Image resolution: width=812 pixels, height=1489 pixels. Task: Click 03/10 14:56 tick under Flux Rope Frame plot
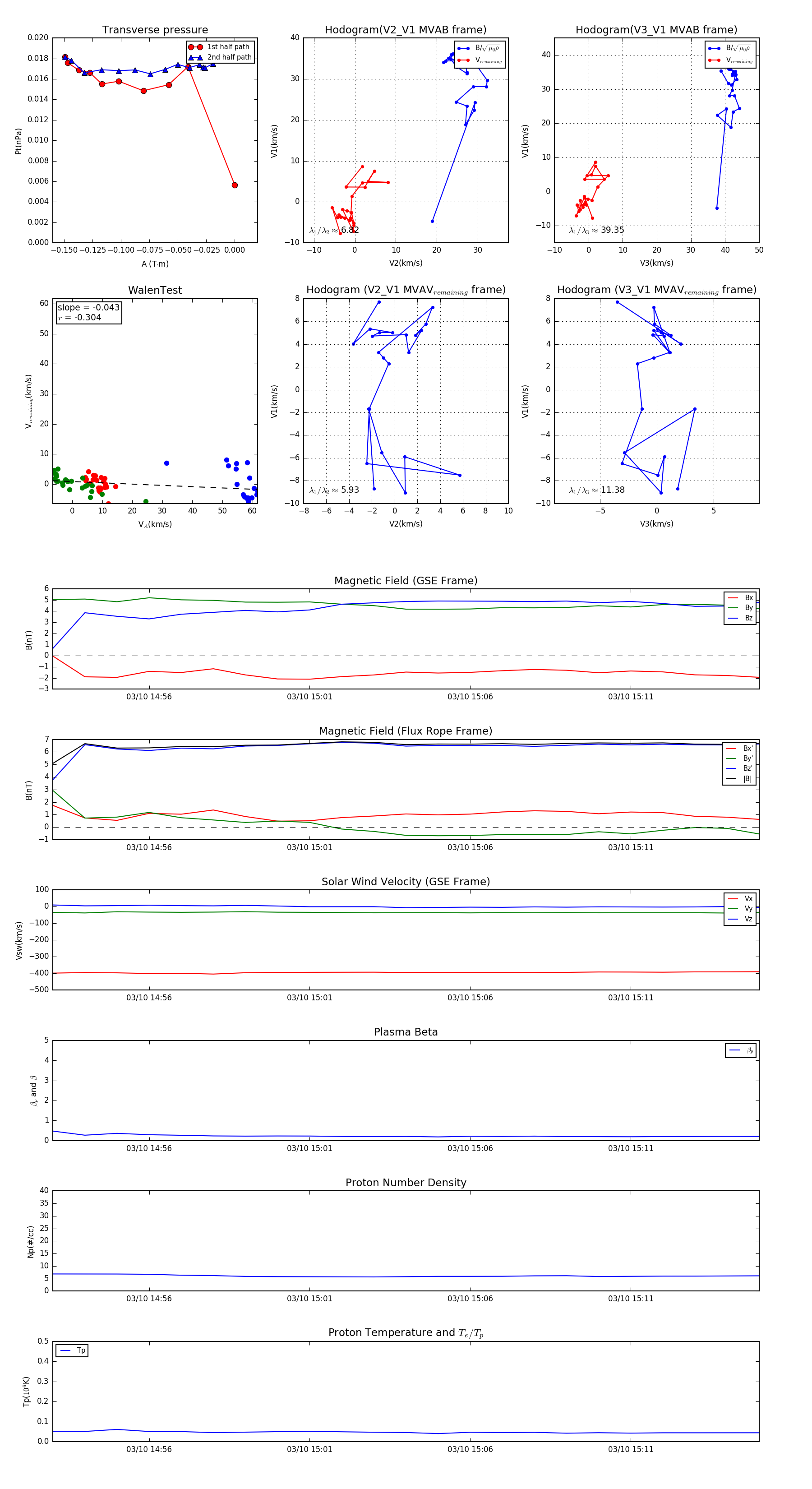click(x=149, y=847)
